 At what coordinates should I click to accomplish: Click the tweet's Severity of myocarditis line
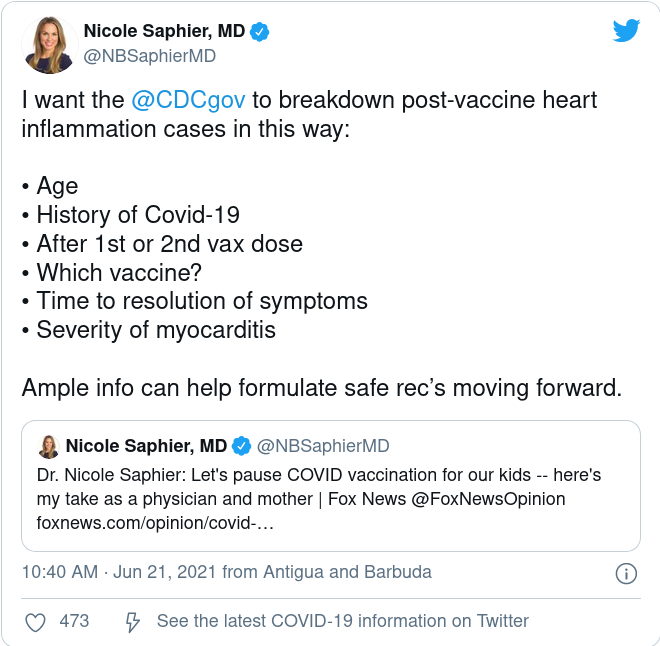pos(149,330)
